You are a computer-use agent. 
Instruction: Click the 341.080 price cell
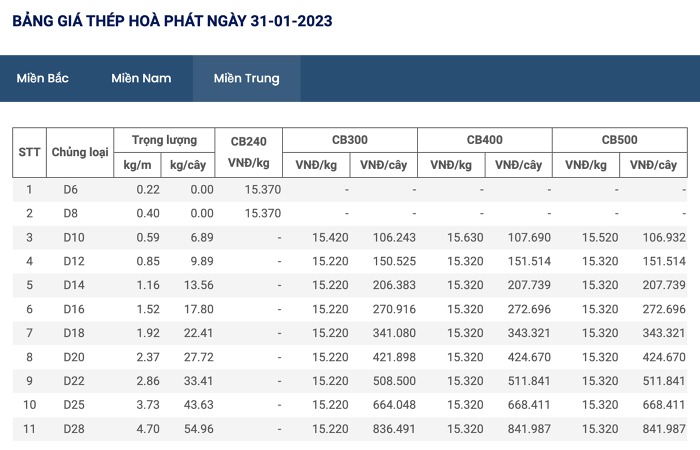pyautogui.click(x=395, y=333)
